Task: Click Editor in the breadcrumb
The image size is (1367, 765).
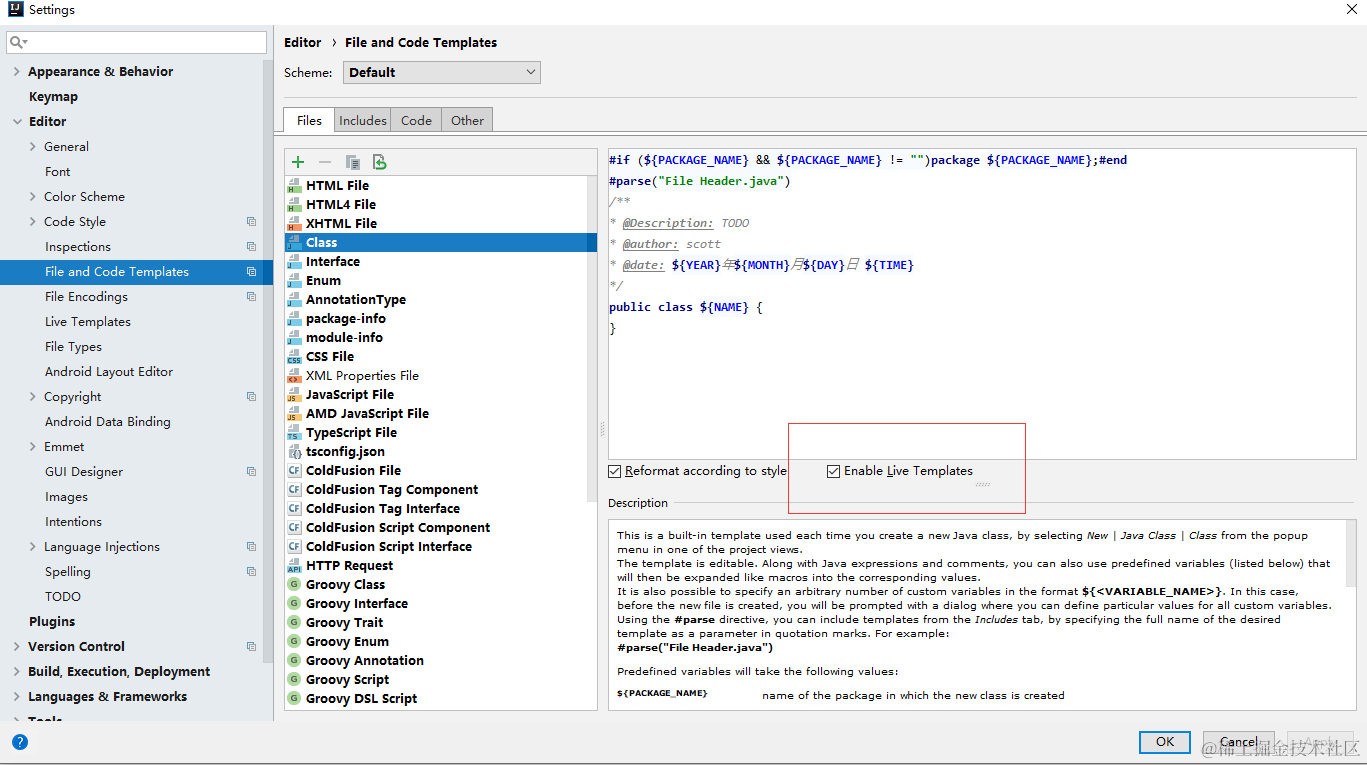Action: pyautogui.click(x=303, y=42)
